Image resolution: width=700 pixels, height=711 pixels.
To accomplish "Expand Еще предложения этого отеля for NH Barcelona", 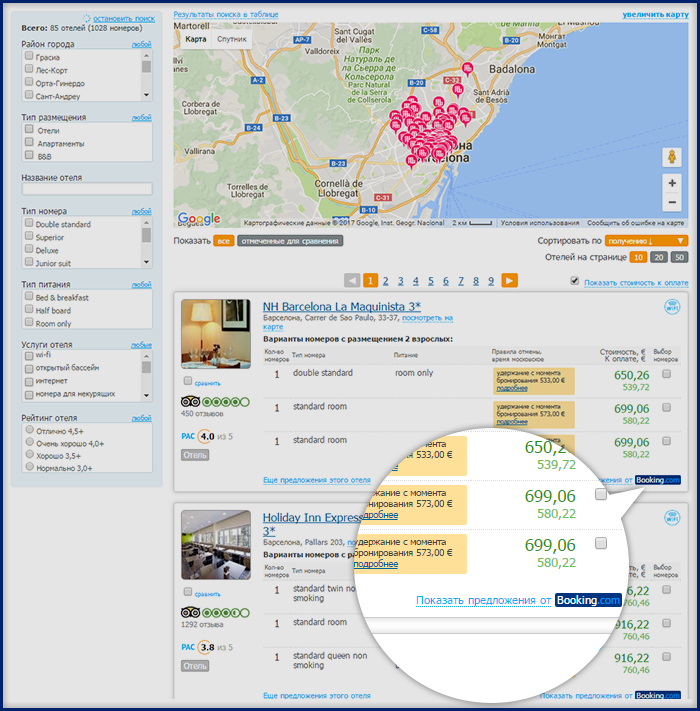I will point(316,480).
